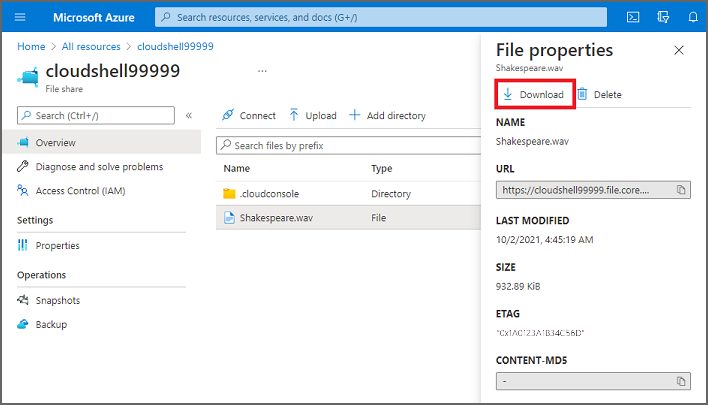Click the cloudshell99999 file share header icon

coord(28,76)
